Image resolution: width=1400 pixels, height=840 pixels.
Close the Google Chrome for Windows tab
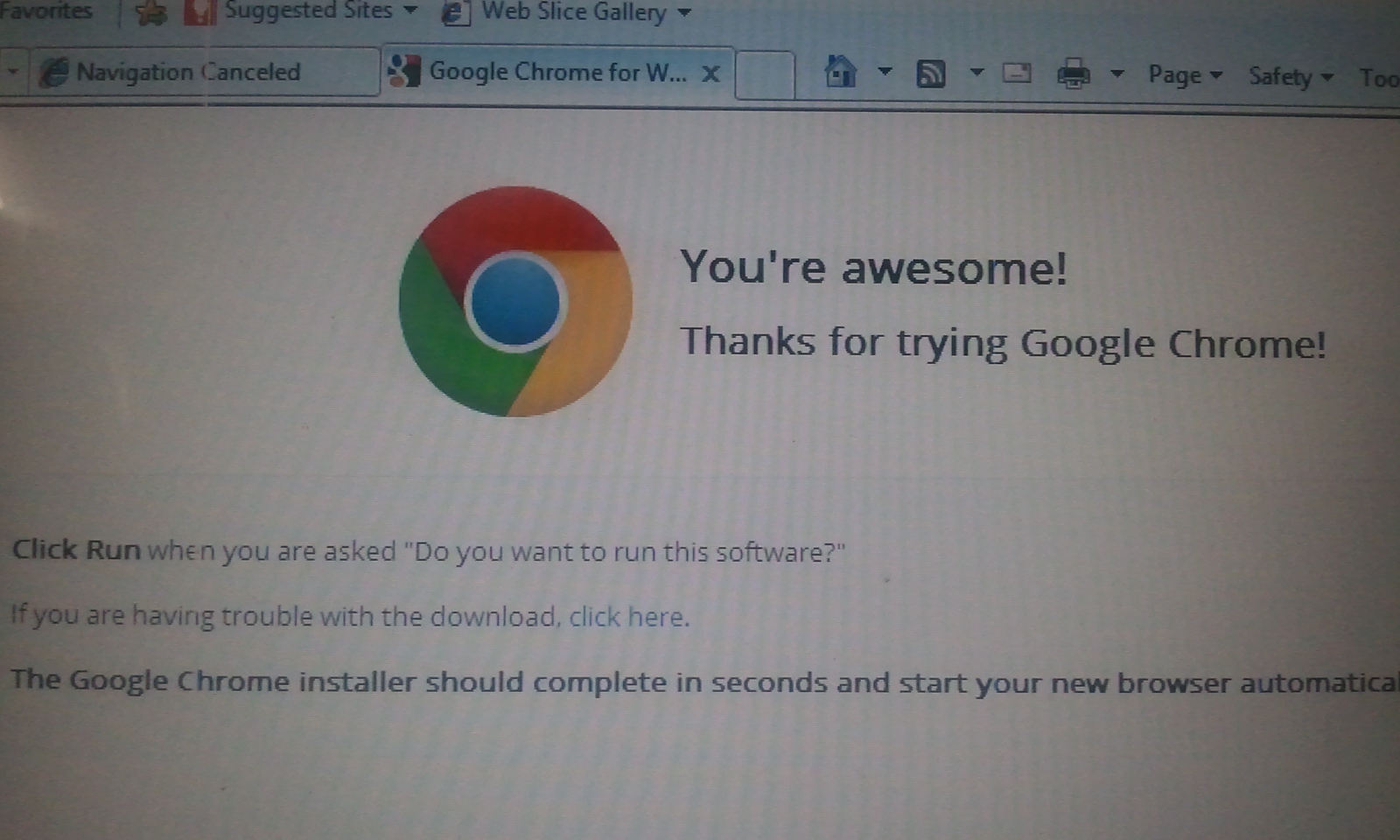coord(710,73)
